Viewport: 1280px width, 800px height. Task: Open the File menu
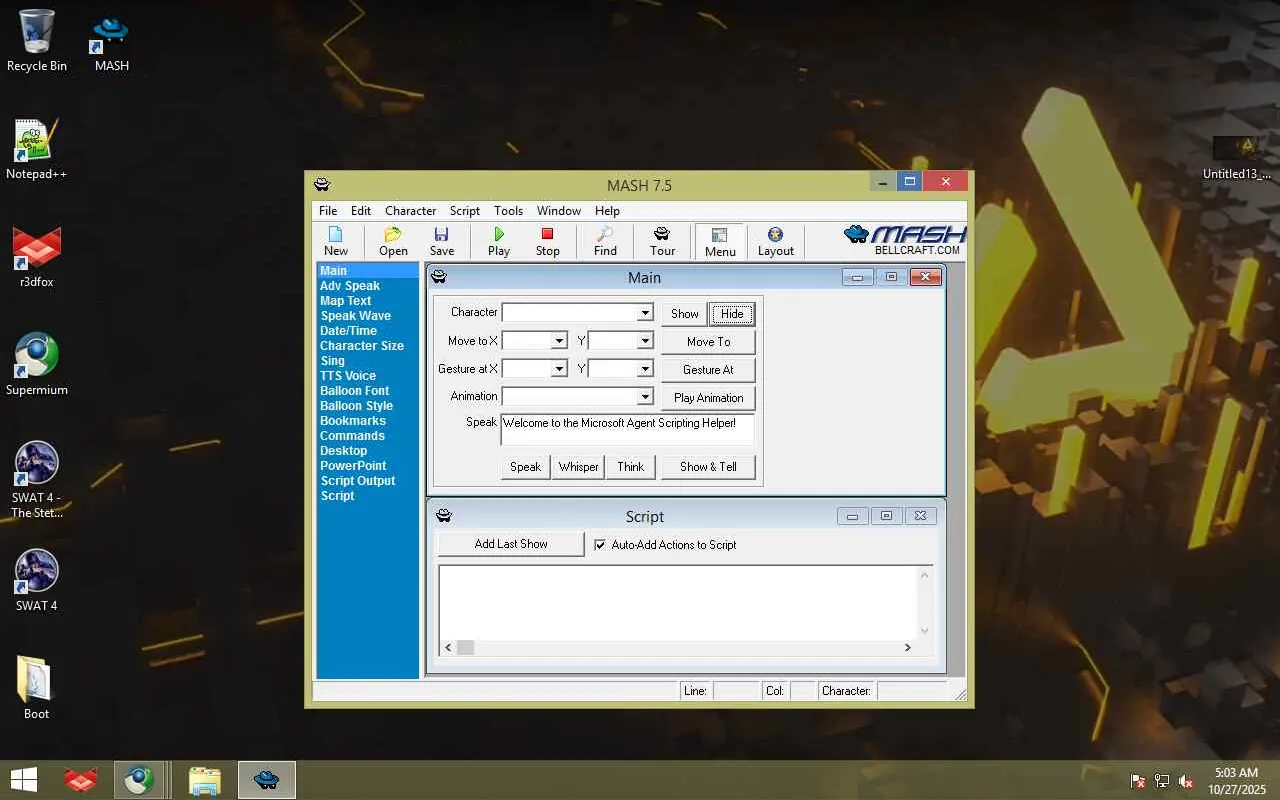[328, 211]
